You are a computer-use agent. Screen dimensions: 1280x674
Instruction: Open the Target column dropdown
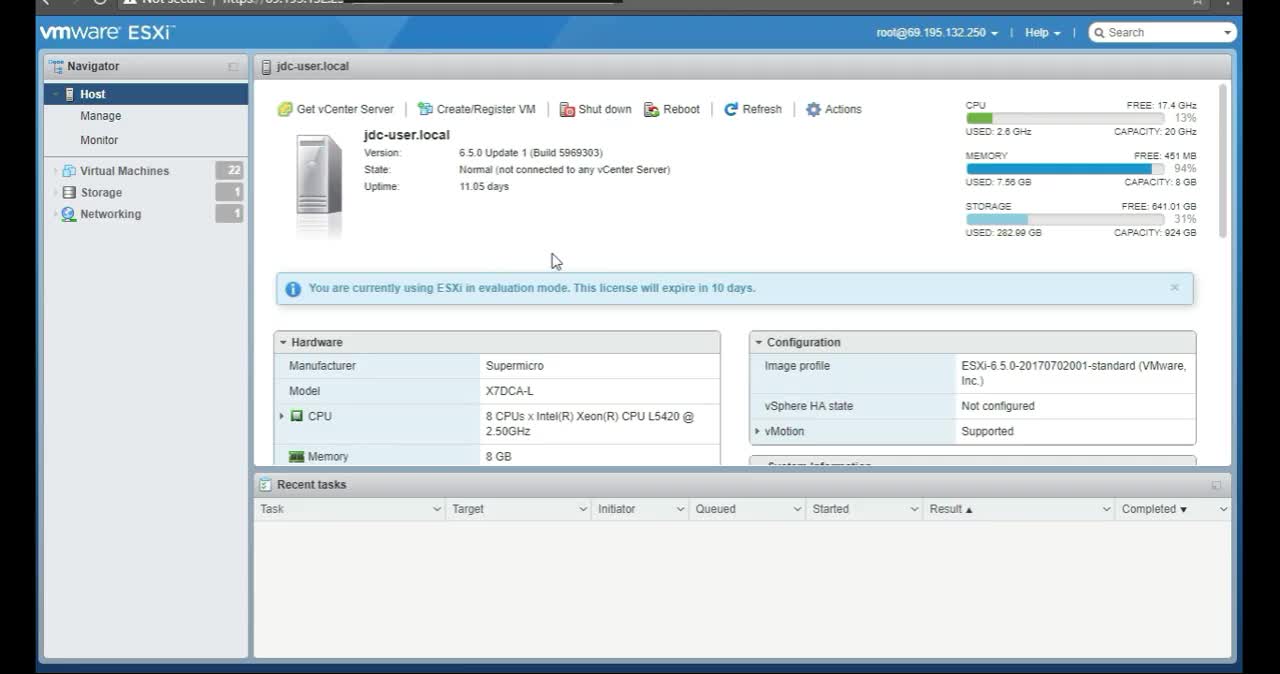[x=583, y=509]
